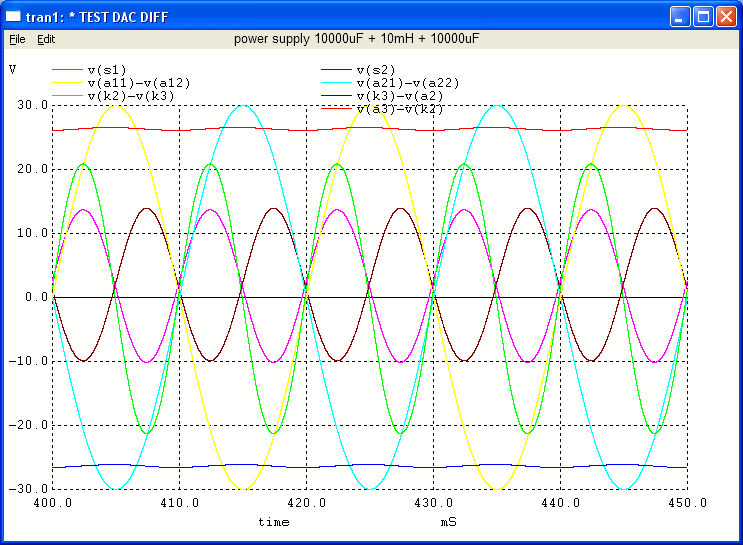
Task: Maximize the tran1 plot window
Action: [x=703, y=16]
